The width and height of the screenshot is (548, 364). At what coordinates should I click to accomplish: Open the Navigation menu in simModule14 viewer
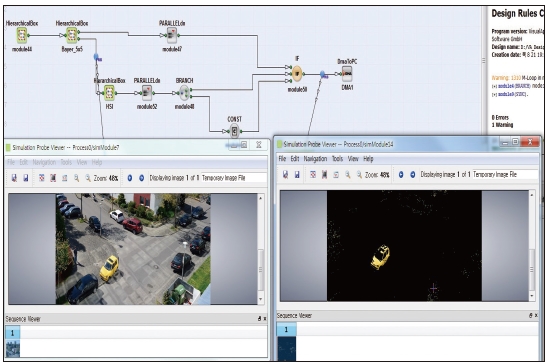pos(315,159)
